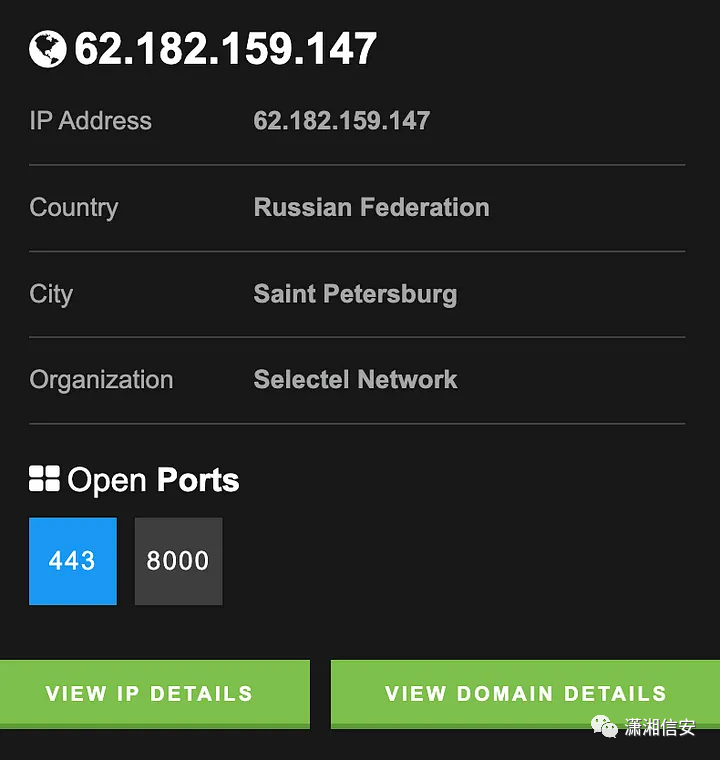720x760 pixels.
Task: Click the 潇湘信安 watermark text
Action: click(x=660, y=726)
